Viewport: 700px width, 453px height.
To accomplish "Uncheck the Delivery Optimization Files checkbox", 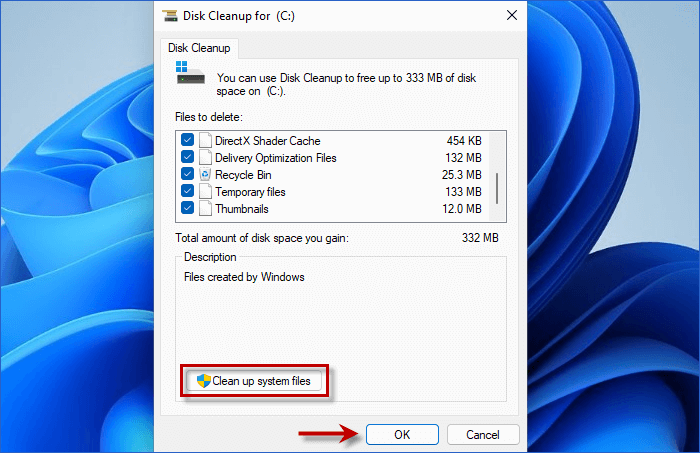I will (188, 157).
